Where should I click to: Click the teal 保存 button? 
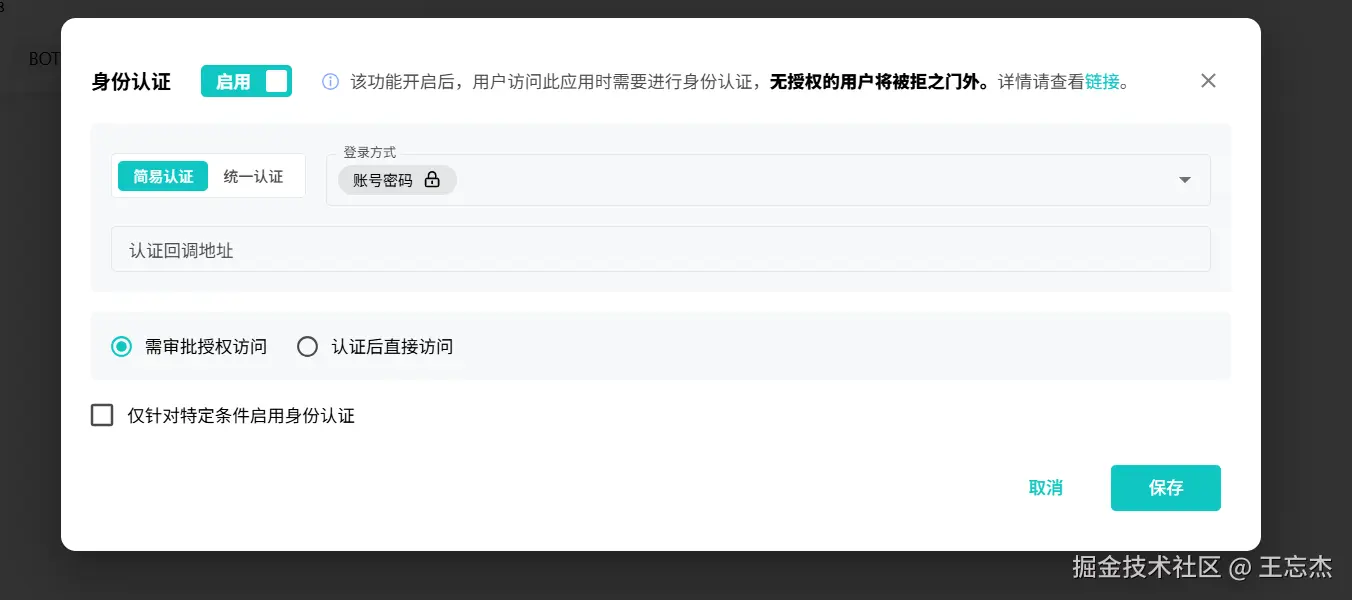tap(1165, 488)
